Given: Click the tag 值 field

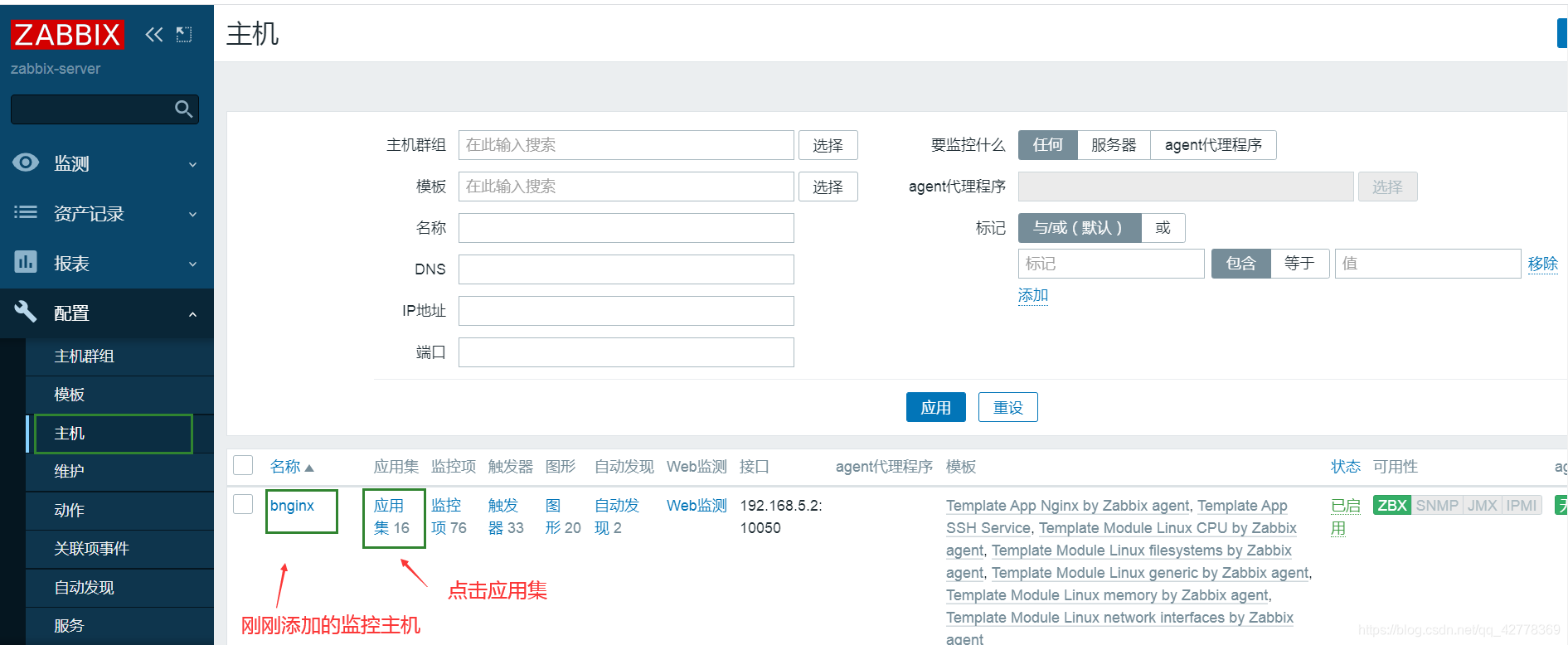Looking at the screenshot, I should (1428, 264).
